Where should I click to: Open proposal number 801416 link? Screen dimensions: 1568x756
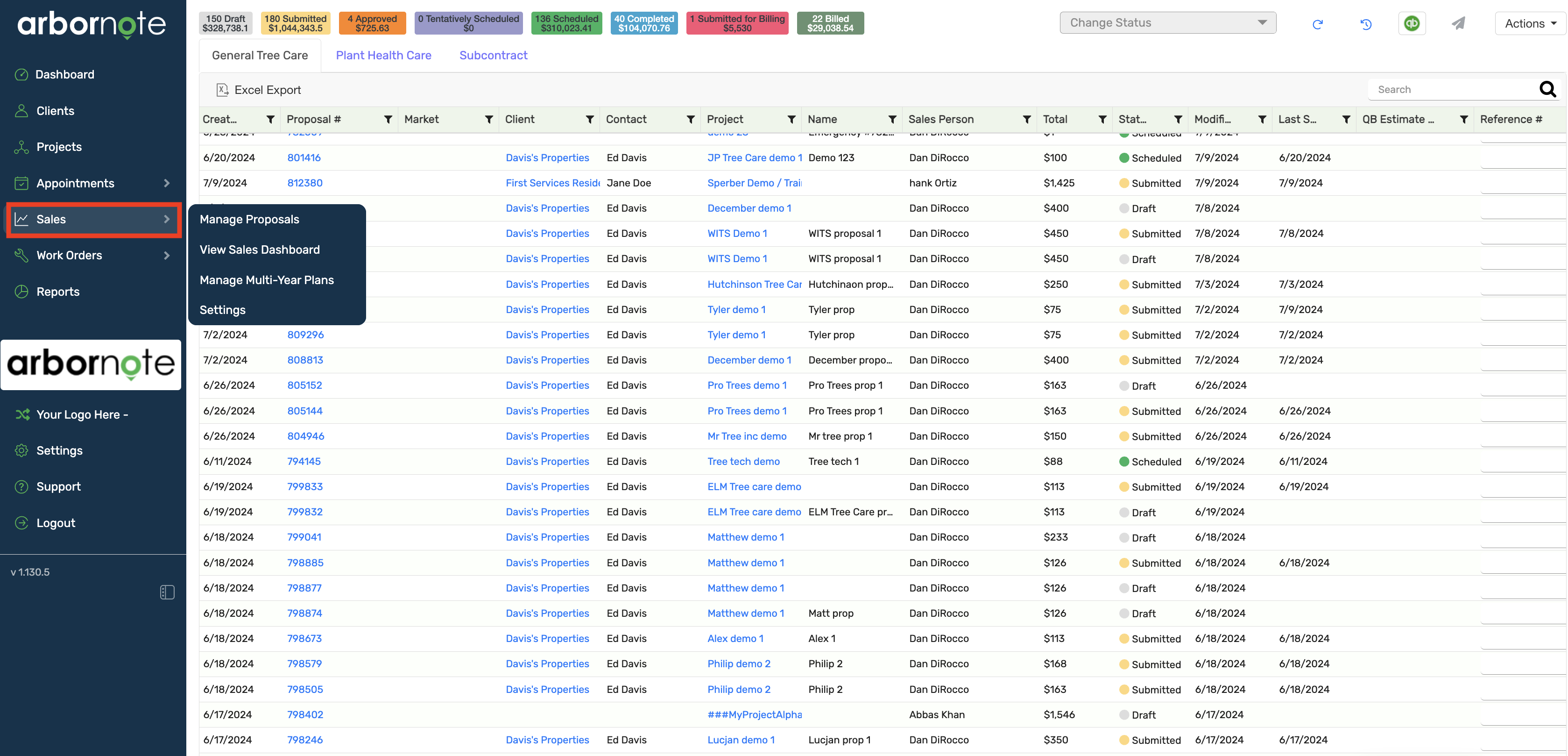tap(304, 158)
